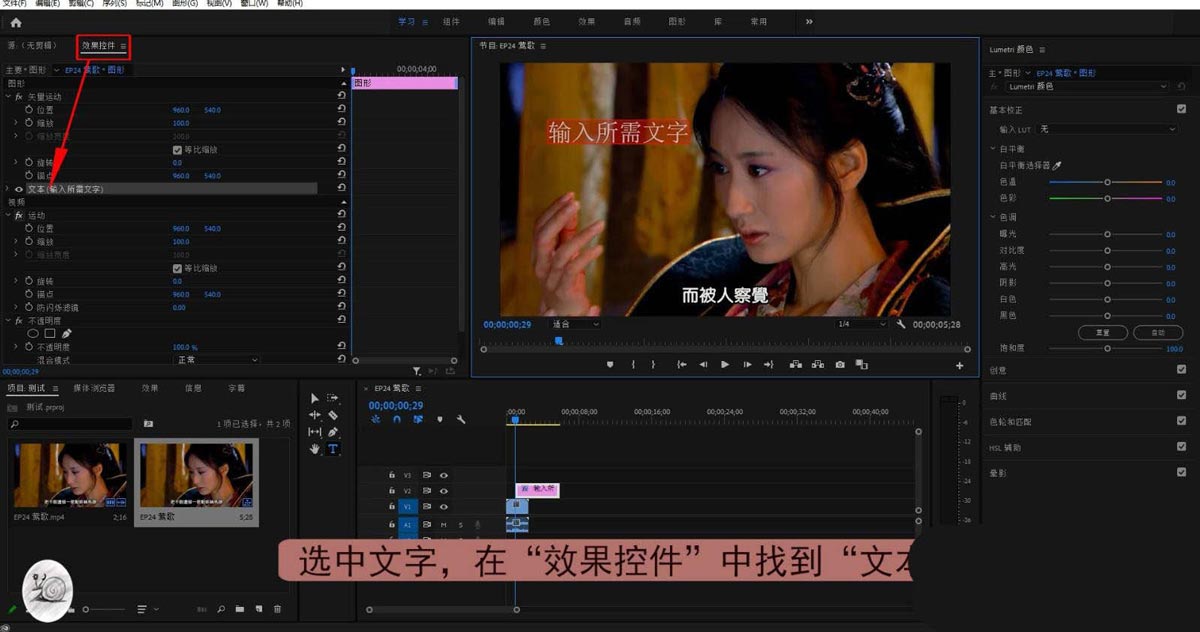Open timeline display settings wrench

[461, 420]
